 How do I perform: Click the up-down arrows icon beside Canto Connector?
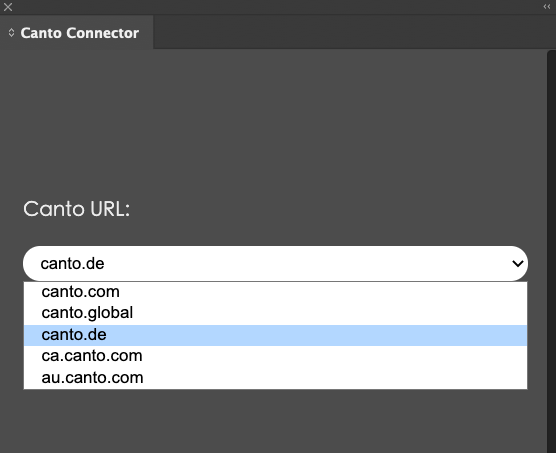coord(11,33)
